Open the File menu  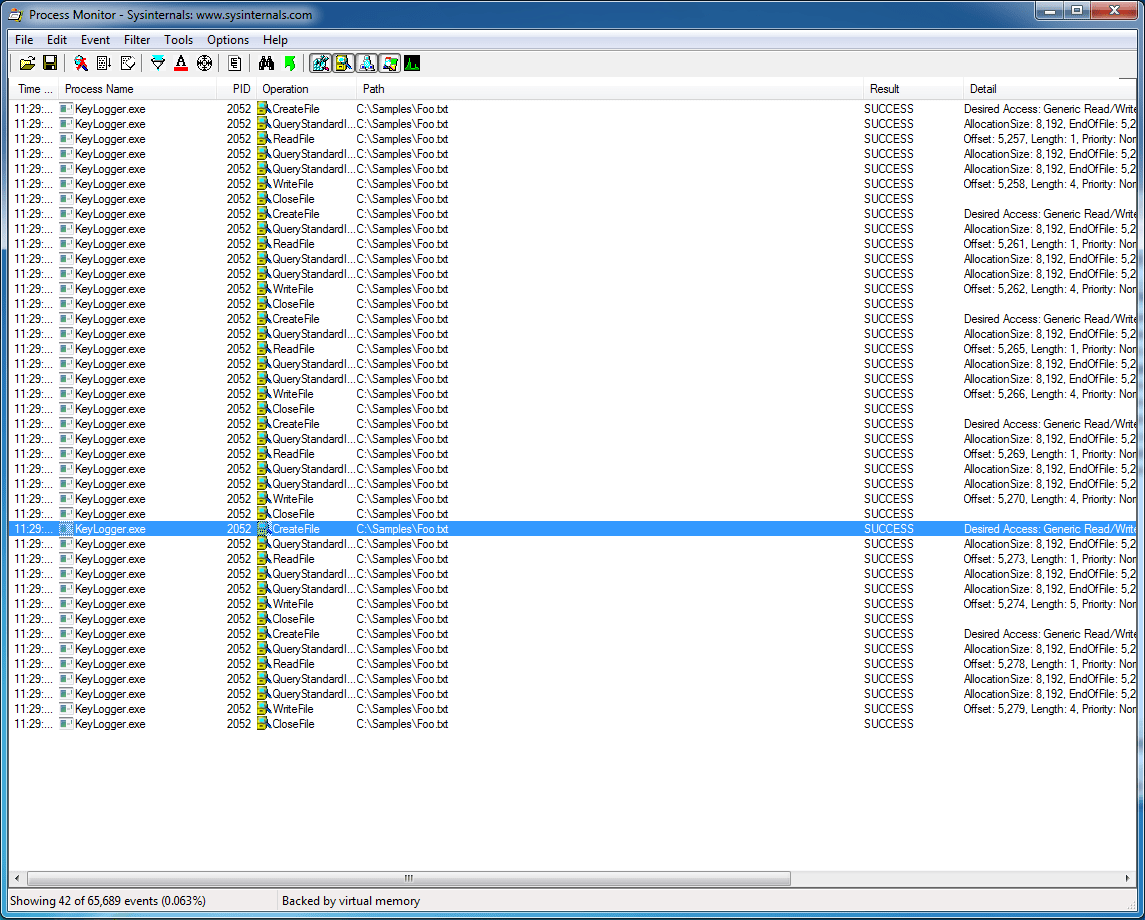click(24, 39)
